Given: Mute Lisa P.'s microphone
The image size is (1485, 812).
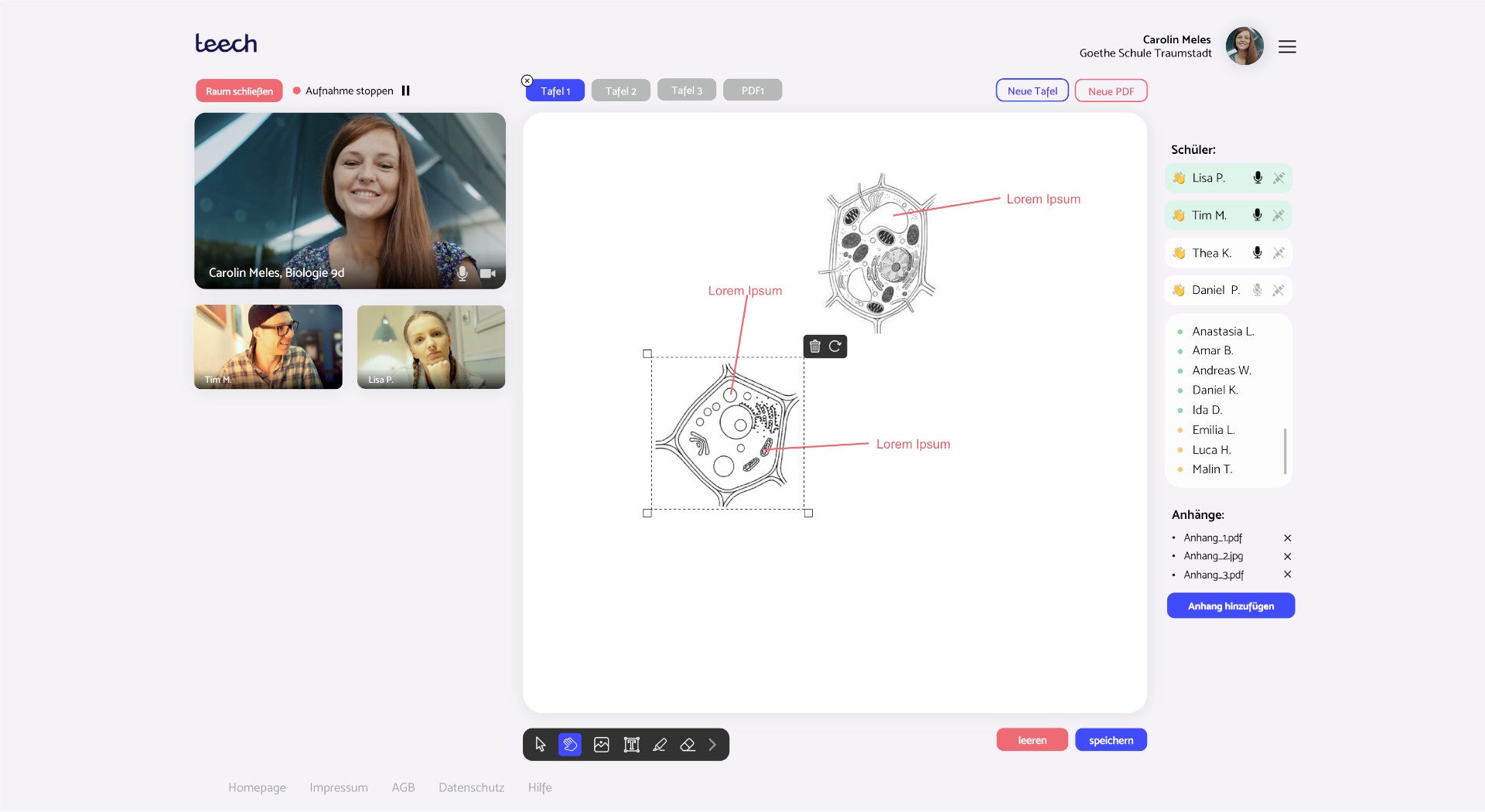Looking at the screenshot, I should tap(1257, 177).
